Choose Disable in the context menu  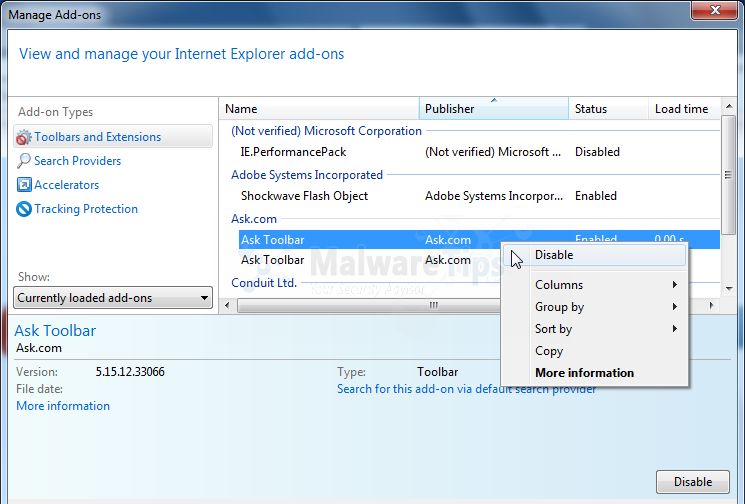(594, 255)
